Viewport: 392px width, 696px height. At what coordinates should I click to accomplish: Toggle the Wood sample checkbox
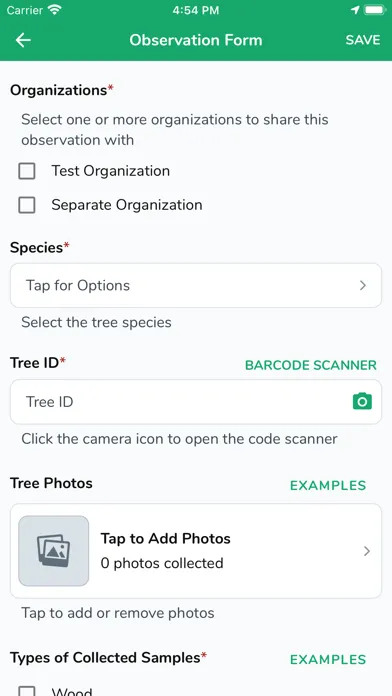(27, 691)
